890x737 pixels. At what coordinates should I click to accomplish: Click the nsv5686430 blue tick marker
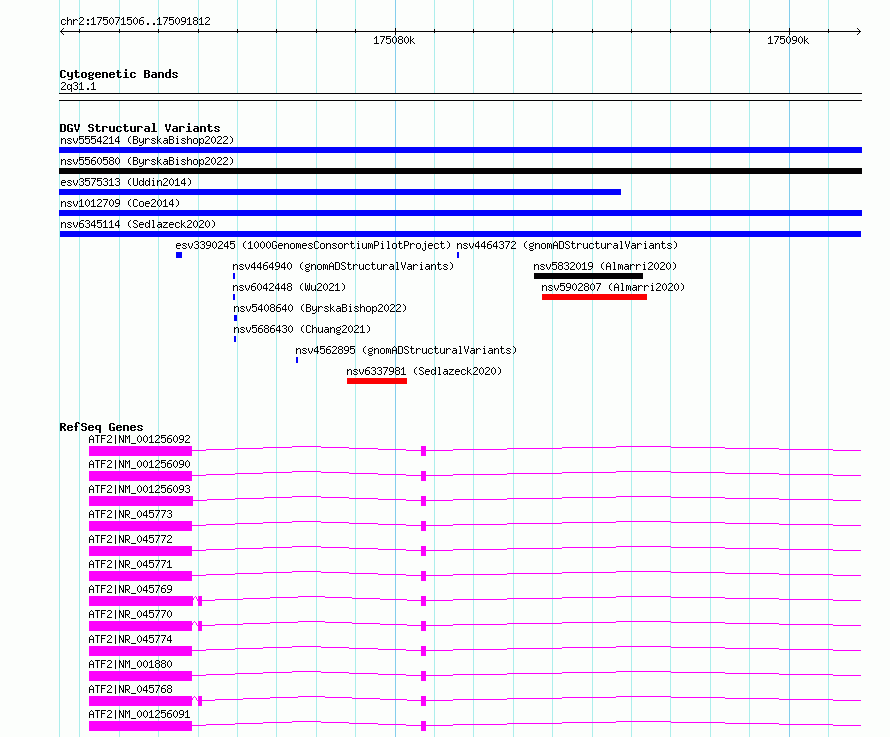[x=235, y=339]
